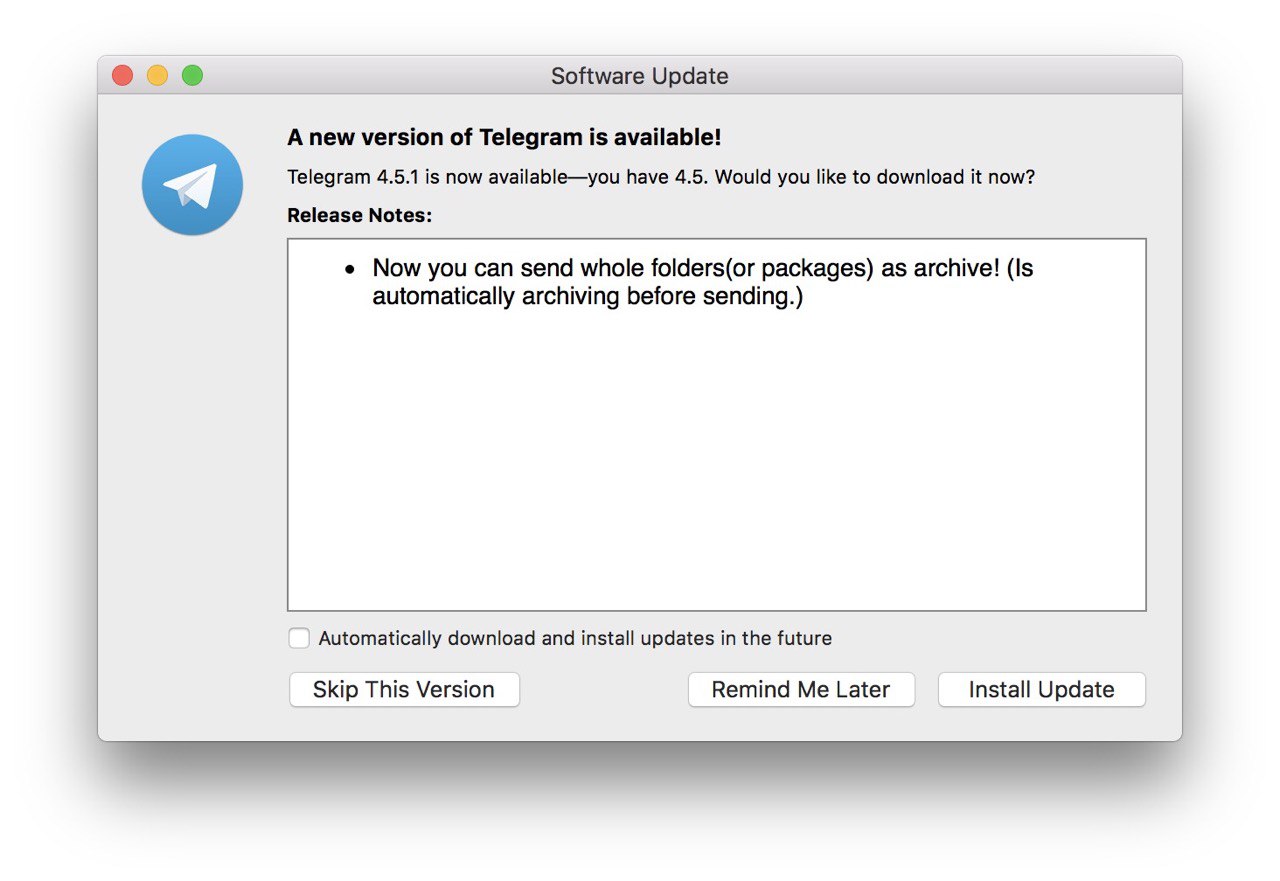1280x881 pixels.
Task: Click Install Update button
Action: coord(1041,690)
